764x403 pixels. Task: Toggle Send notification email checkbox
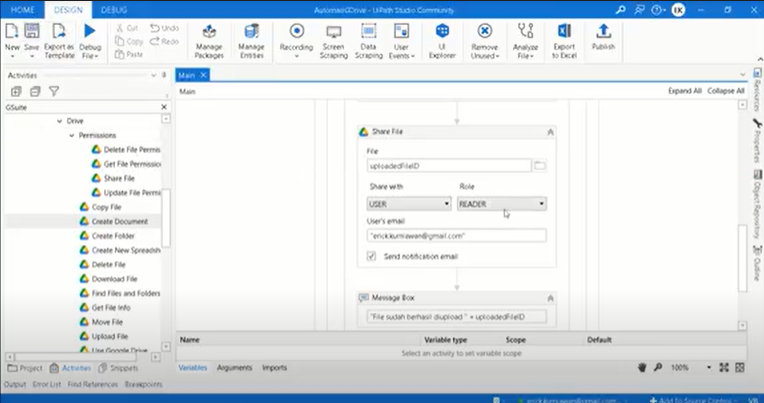(x=372, y=257)
